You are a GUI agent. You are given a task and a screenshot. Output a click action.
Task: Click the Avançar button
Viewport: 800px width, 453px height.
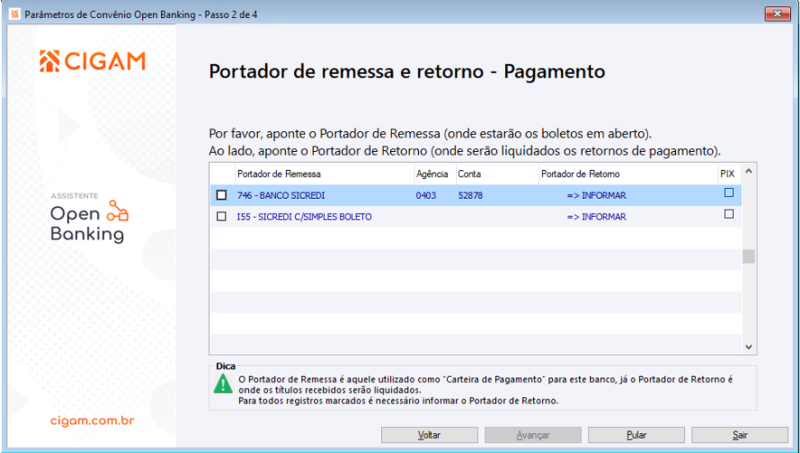(x=533, y=435)
